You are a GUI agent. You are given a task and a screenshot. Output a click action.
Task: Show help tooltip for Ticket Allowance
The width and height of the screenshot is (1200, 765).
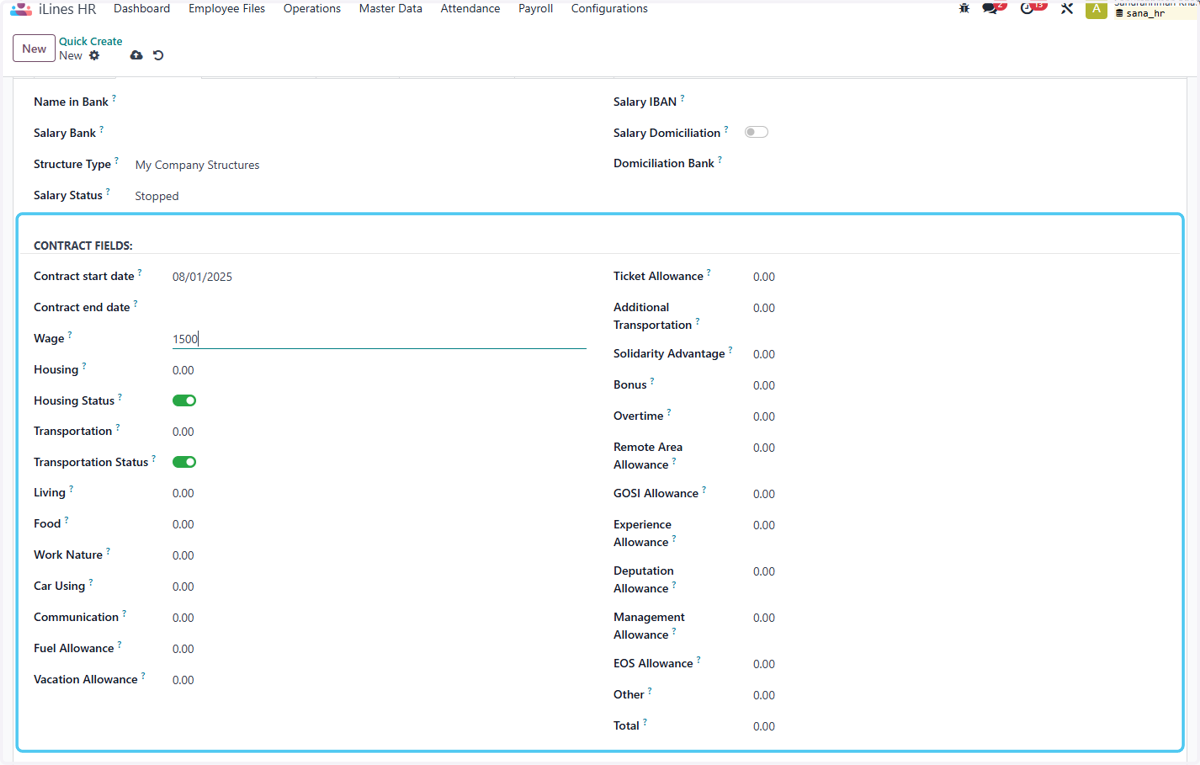pos(709,272)
